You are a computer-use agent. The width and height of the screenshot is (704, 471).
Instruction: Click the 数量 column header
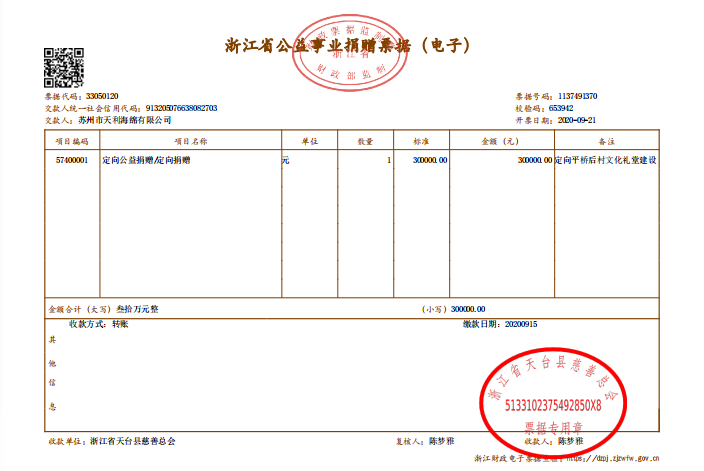click(365, 141)
